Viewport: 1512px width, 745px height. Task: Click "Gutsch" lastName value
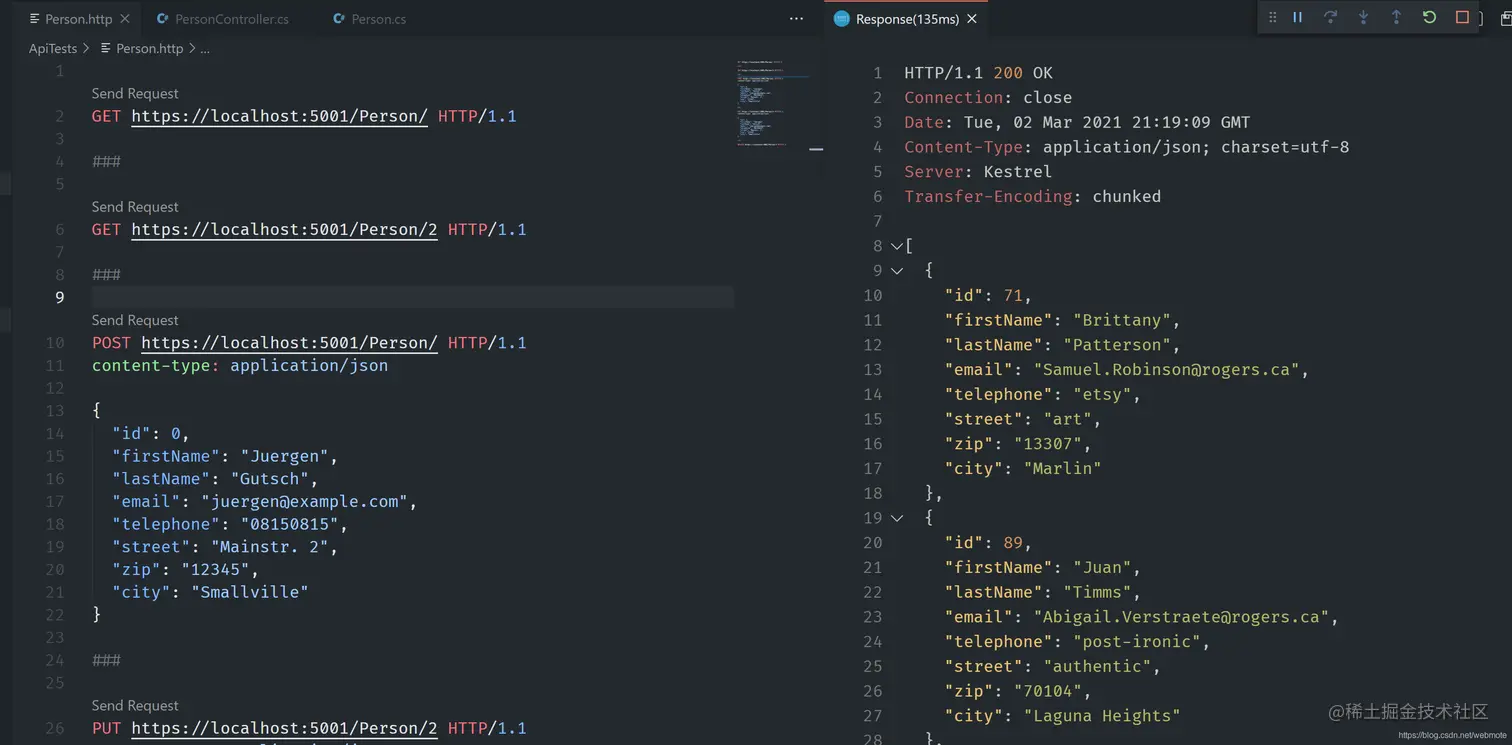pos(270,479)
